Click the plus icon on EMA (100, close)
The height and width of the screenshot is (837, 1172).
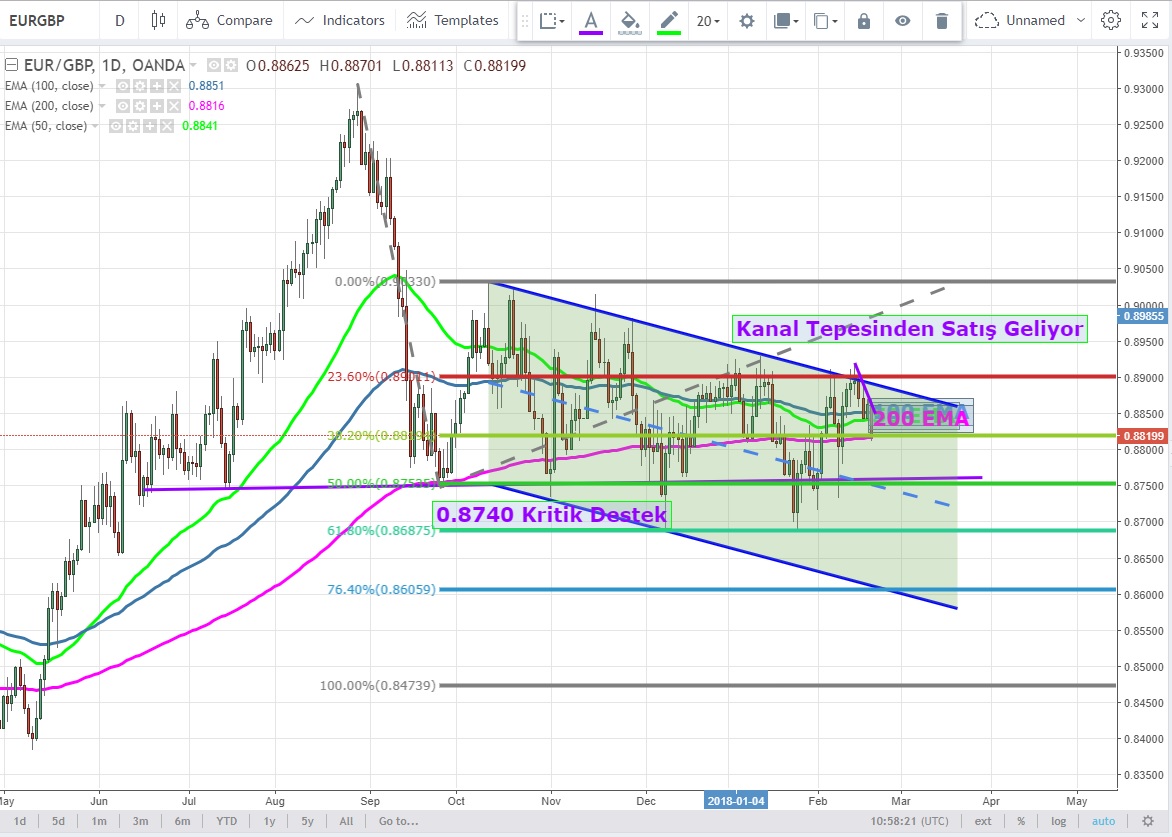point(157,86)
